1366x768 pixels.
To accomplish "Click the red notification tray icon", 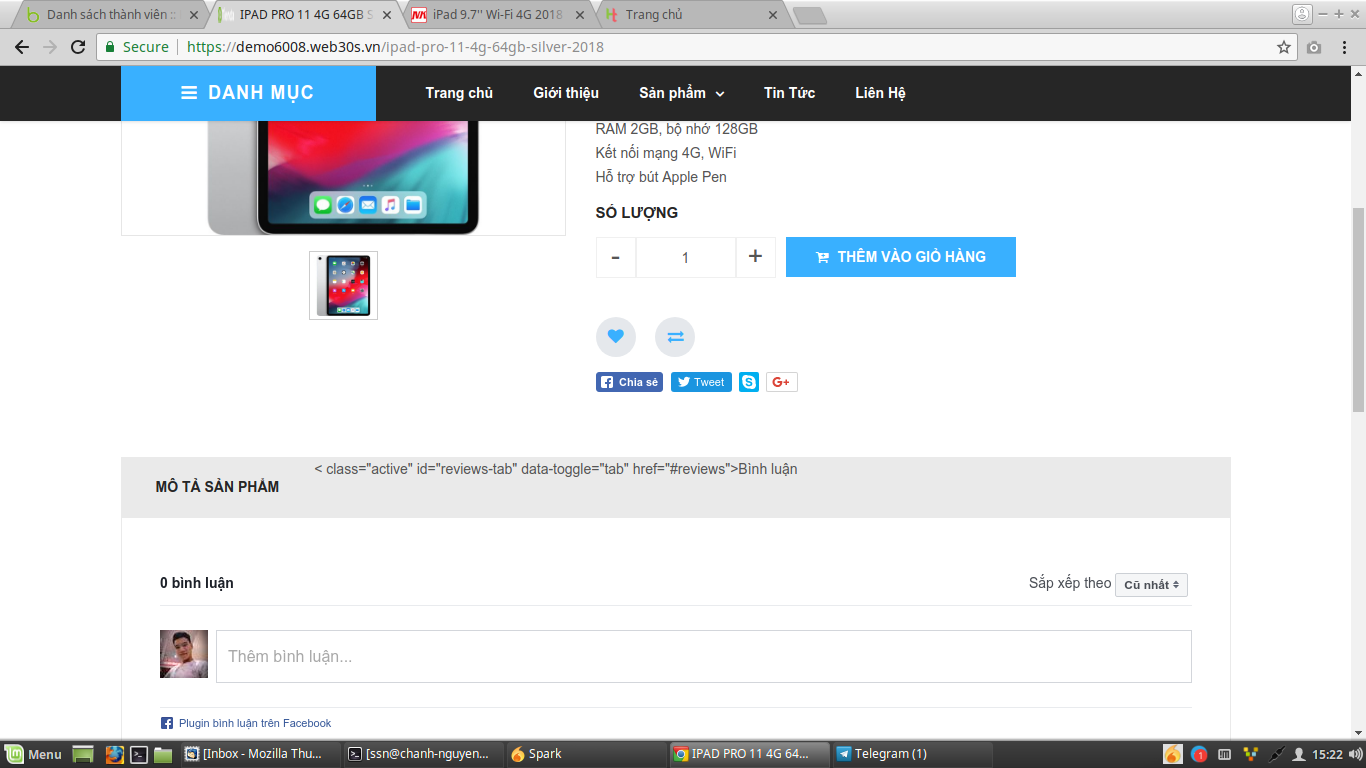I will (1199, 754).
